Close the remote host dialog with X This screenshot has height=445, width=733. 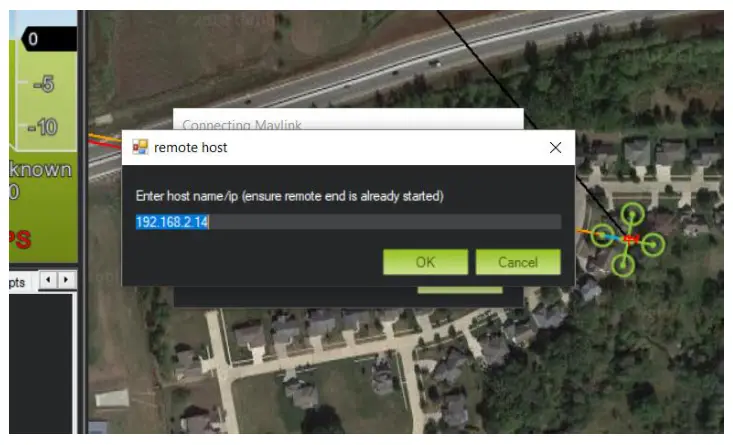click(555, 148)
